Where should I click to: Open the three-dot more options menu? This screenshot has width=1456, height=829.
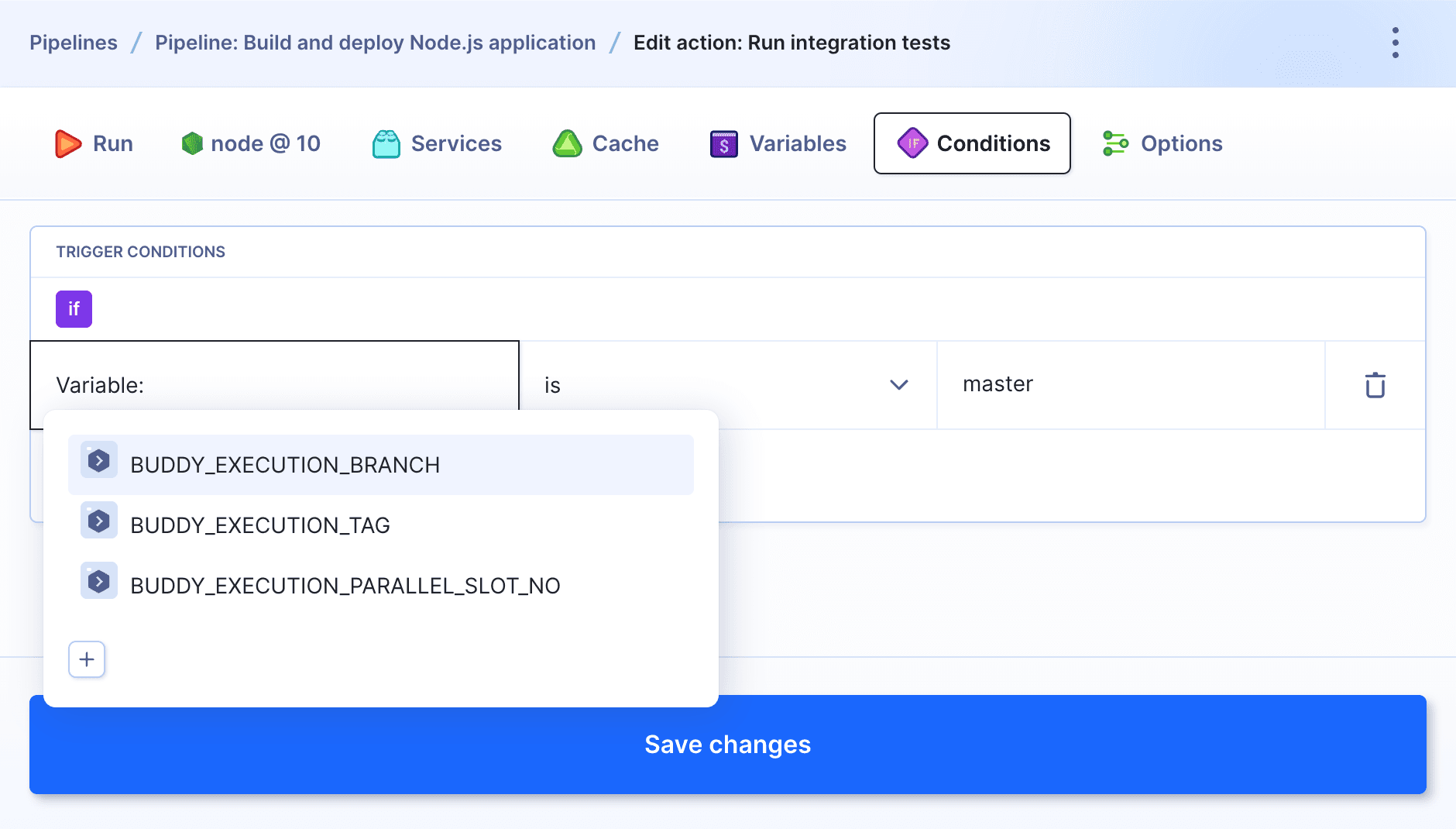click(x=1395, y=43)
